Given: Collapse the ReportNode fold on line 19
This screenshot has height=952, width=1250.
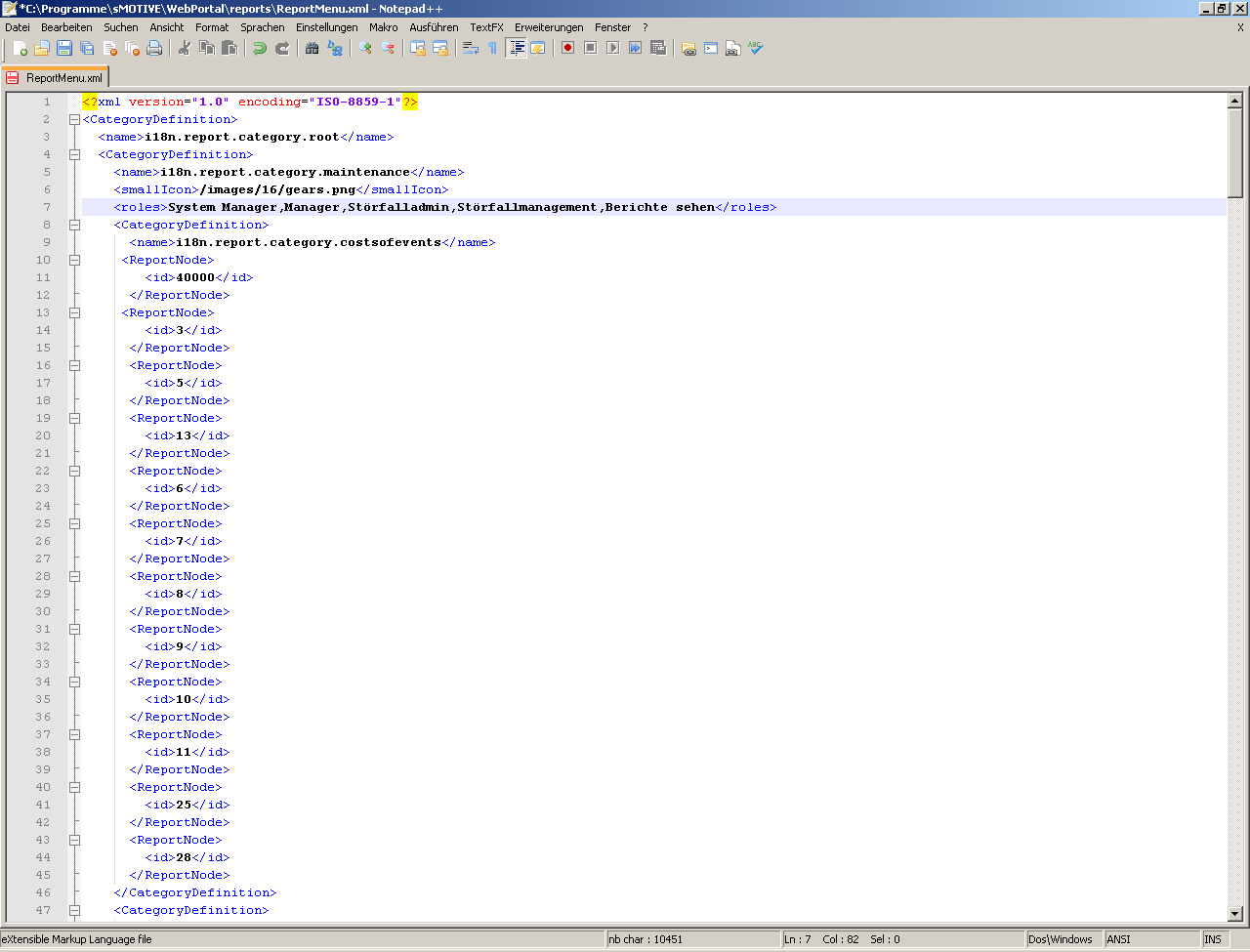Looking at the screenshot, I should coord(74,418).
